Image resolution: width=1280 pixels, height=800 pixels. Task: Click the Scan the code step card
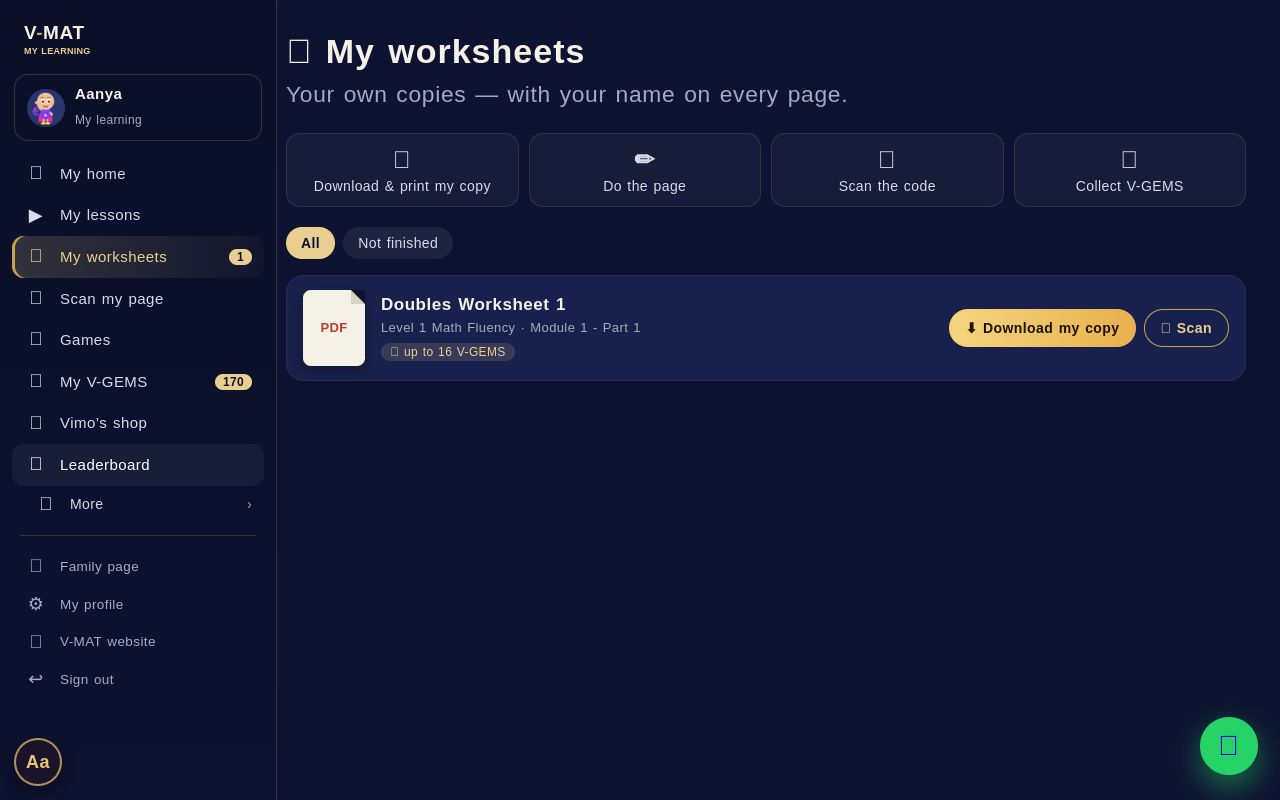tap(887, 170)
